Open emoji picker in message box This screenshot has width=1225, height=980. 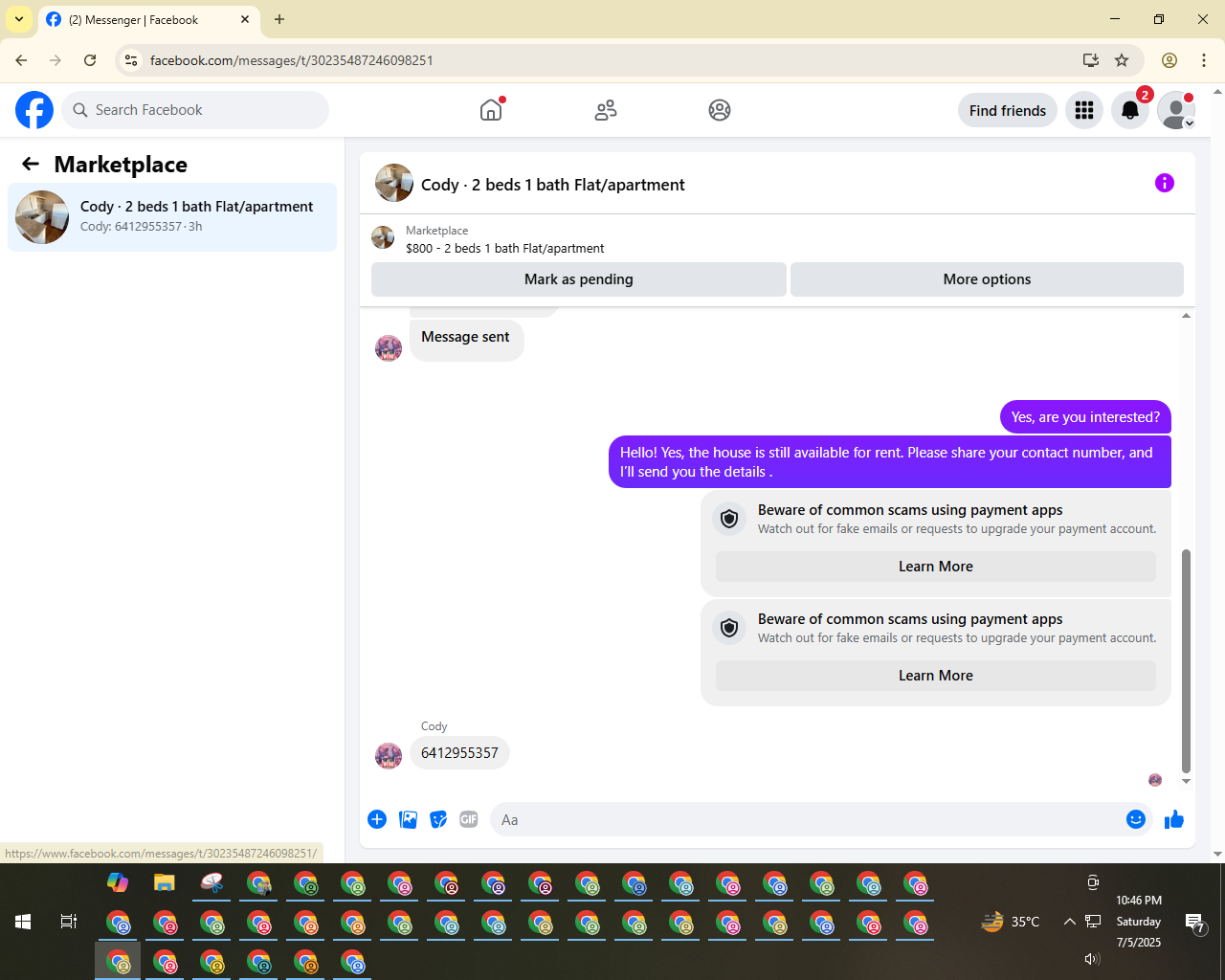pyautogui.click(x=1136, y=819)
